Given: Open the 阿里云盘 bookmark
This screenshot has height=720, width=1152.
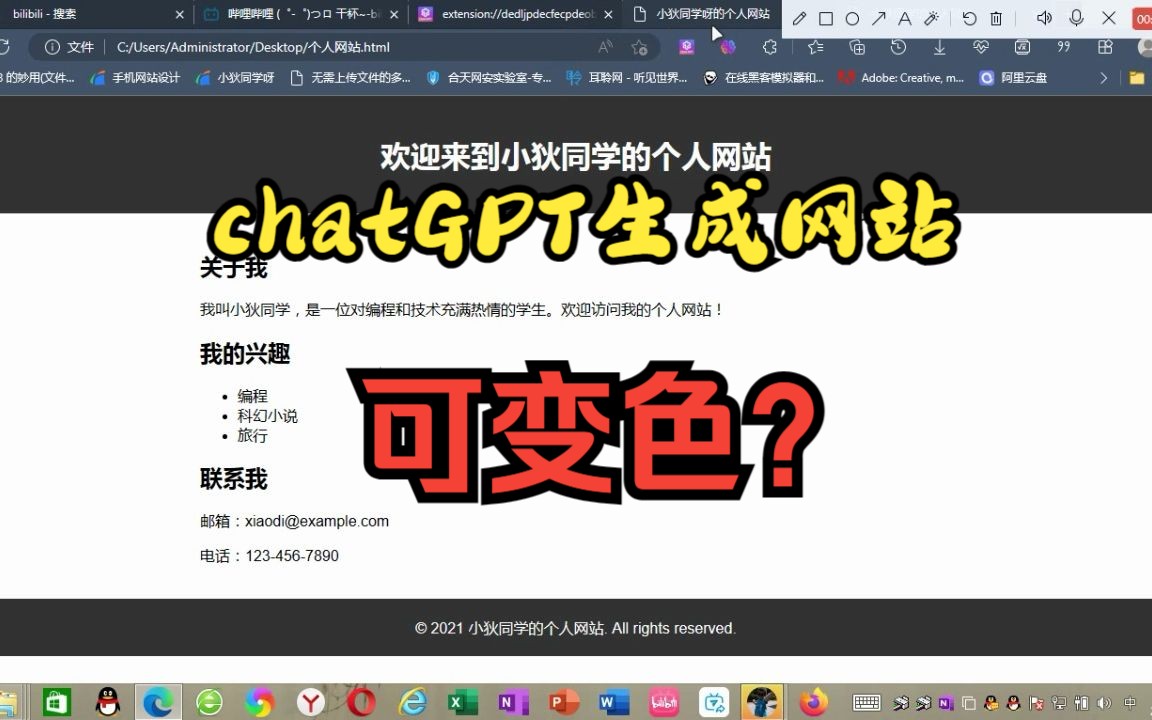Looking at the screenshot, I should (x=1013, y=78).
